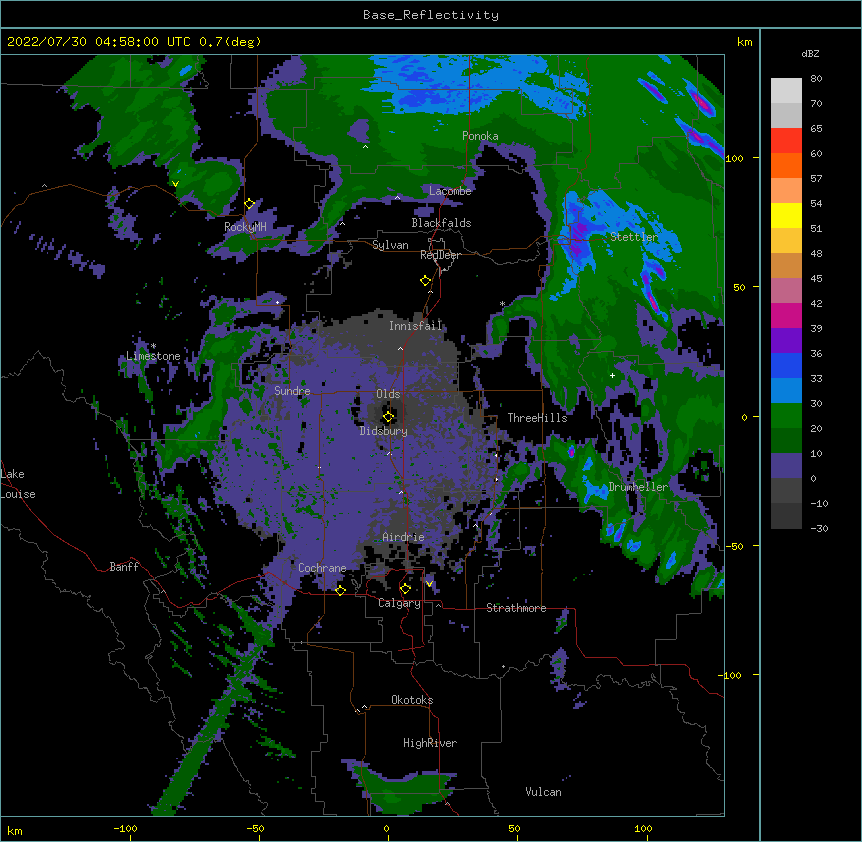Click the Okotoks city label

click(x=412, y=700)
